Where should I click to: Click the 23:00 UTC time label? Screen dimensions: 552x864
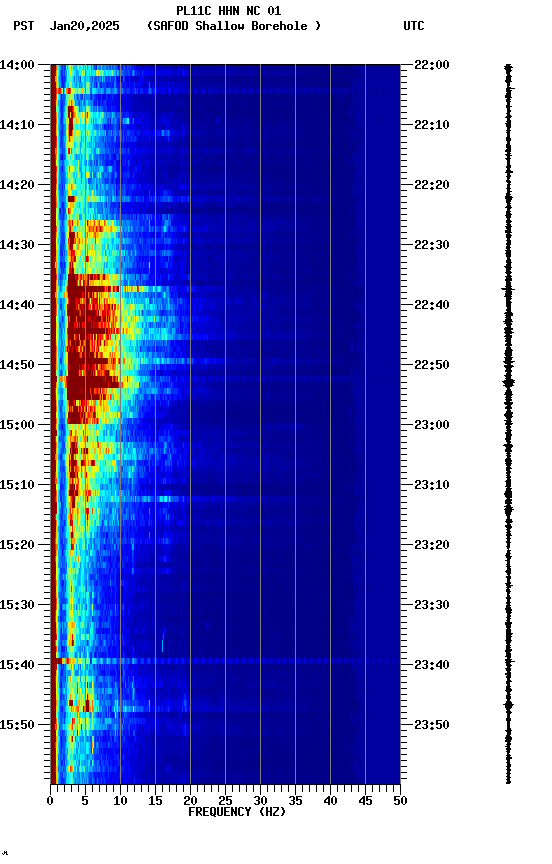point(432,425)
